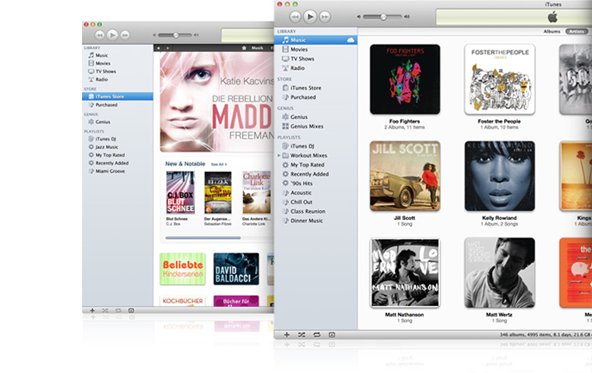
Task: Click the New & Notable horizontal scrollbar
Action: point(203,238)
